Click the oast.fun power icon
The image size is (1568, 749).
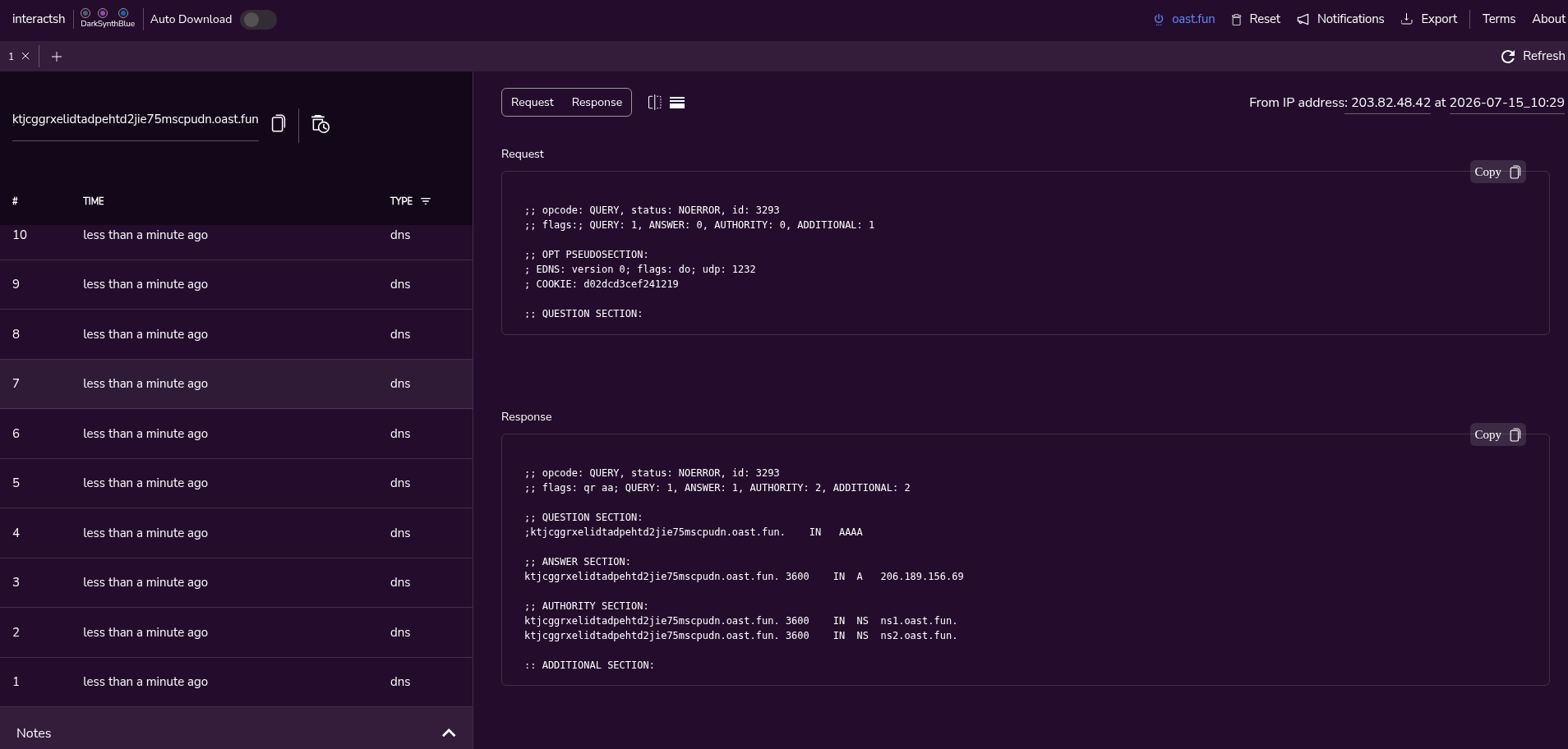point(1159,19)
